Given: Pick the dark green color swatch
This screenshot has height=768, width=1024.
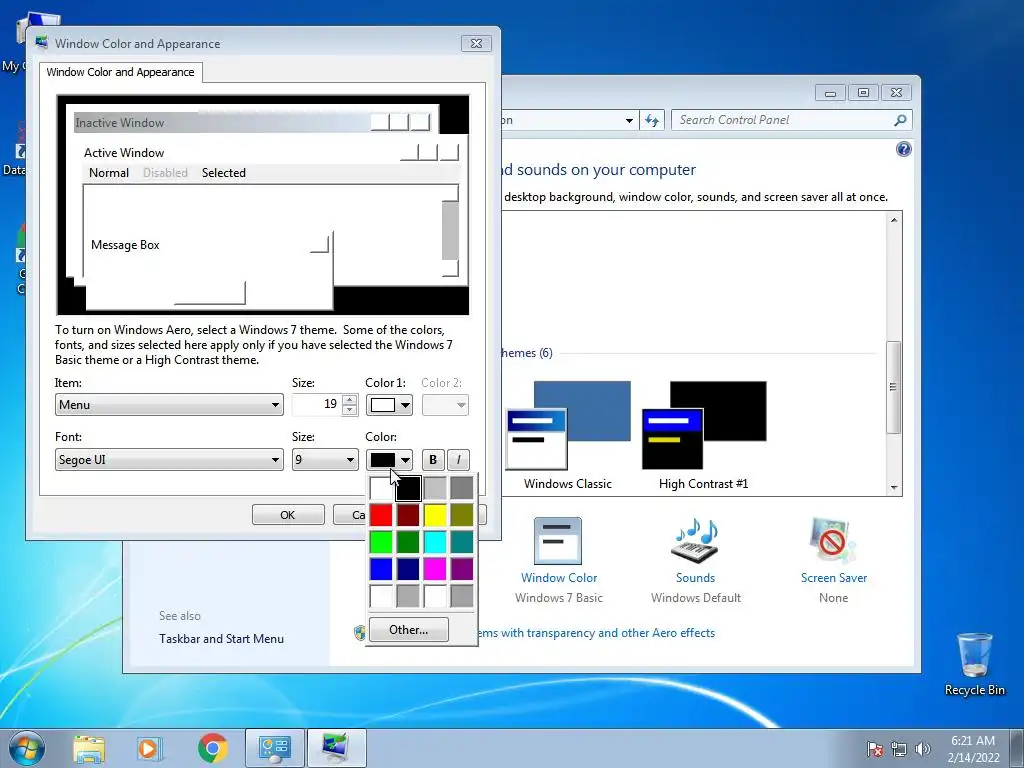Looking at the screenshot, I should 408,541.
